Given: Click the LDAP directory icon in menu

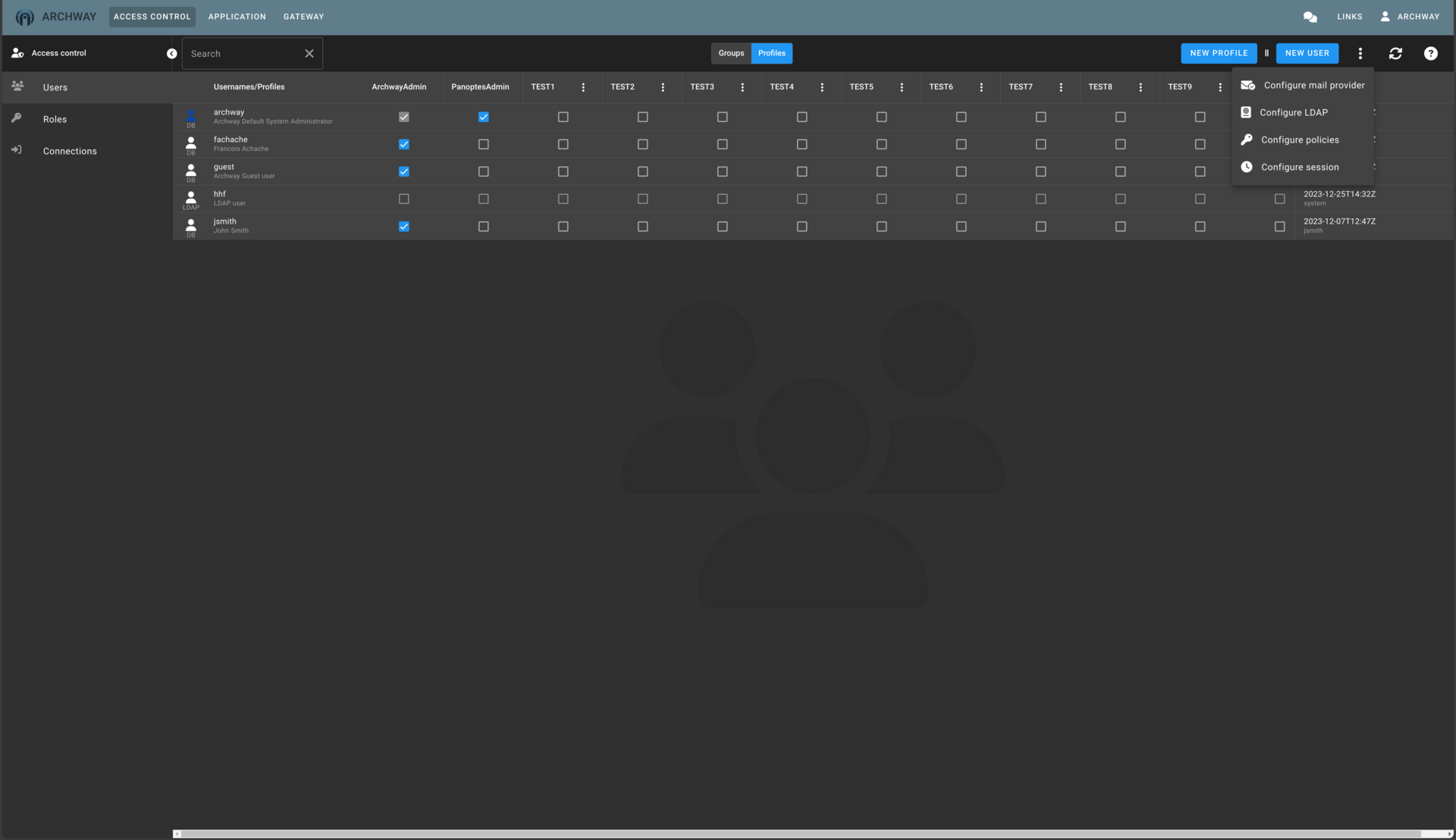Looking at the screenshot, I should point(1245,112).
